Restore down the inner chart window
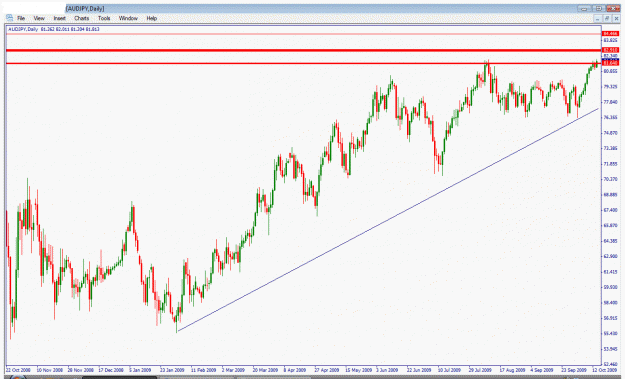This screenshot has height=379, width=625. (607, 18)
